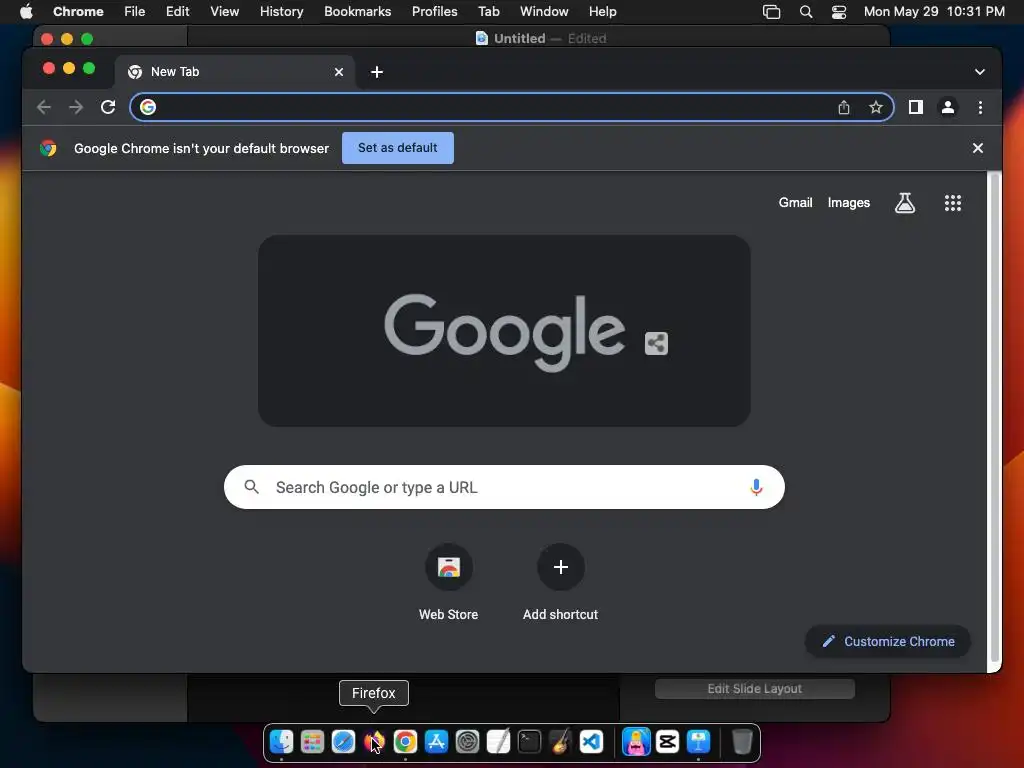
Task: Open the Edit menu
Action: pos(178,12)
